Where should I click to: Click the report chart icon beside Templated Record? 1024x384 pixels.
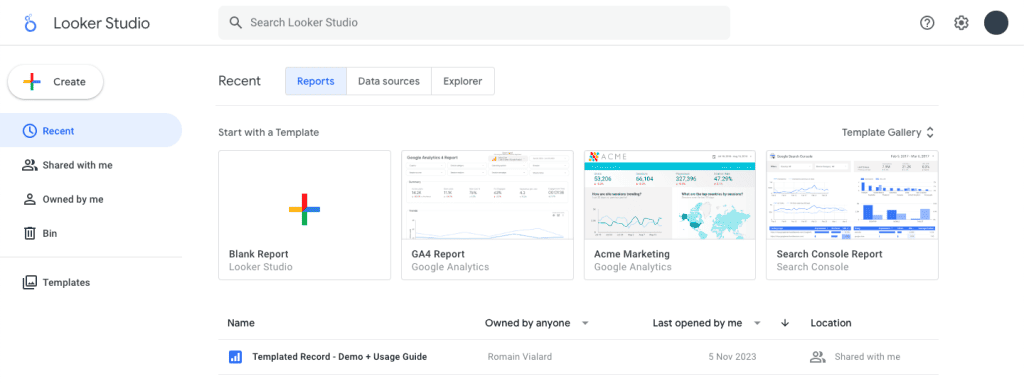(235, 357)
